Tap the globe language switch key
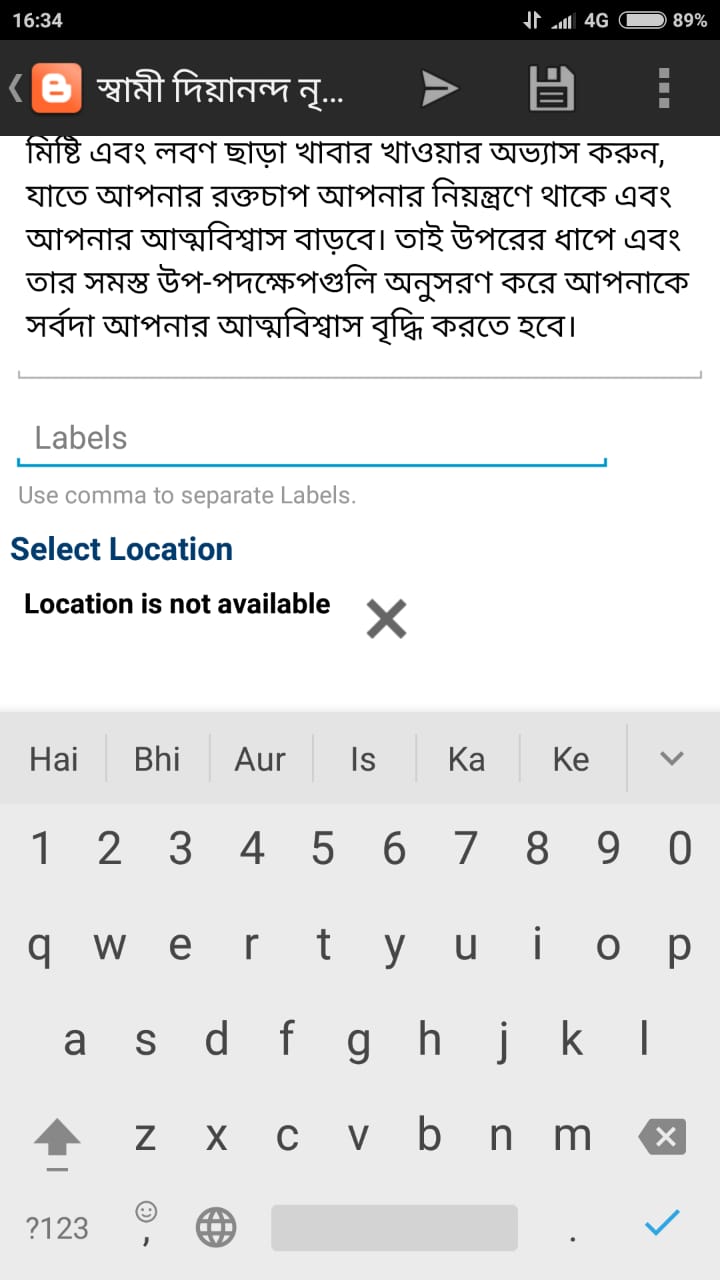This screenshot has height=1280, width=720. click(216, 1227)
